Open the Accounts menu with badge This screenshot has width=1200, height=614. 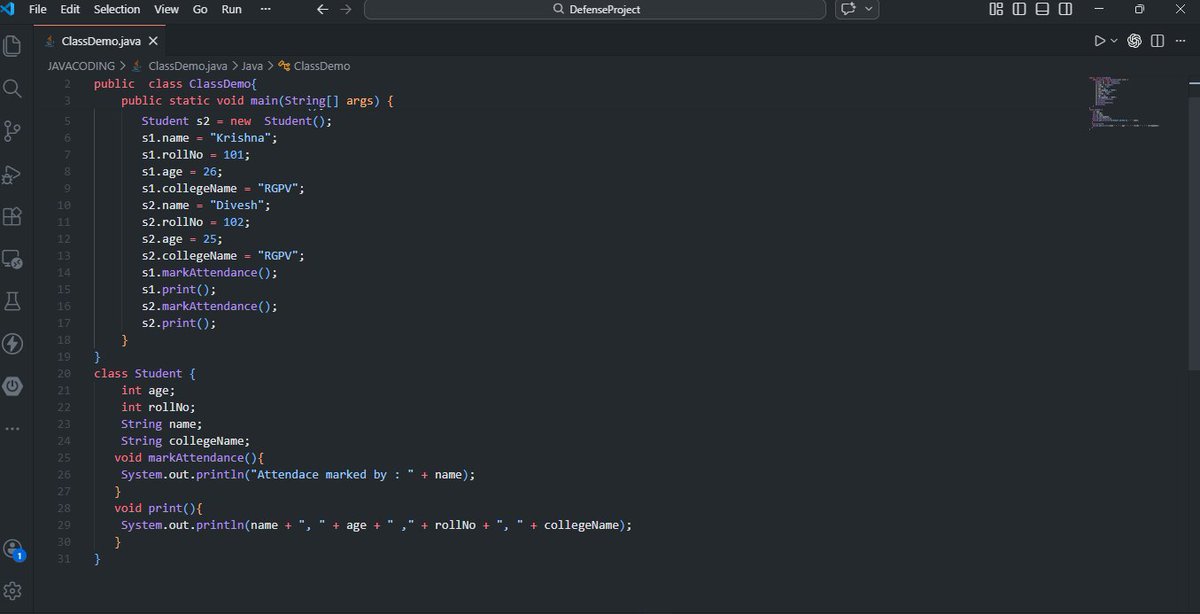(x=13, y=549)
